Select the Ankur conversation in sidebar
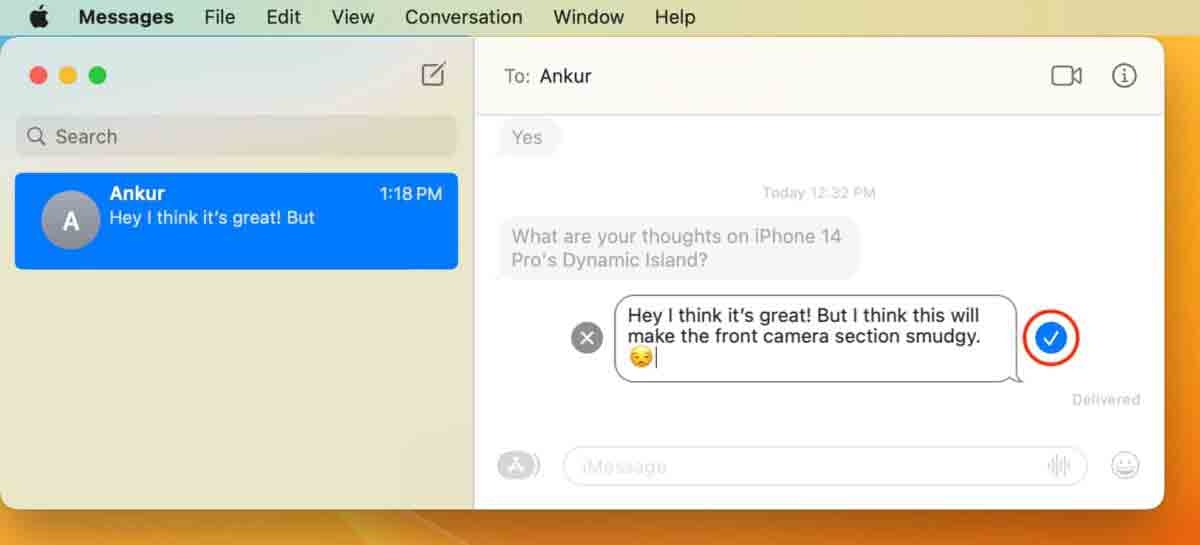This screenshot has height=545, width=1200. (236, 221)
